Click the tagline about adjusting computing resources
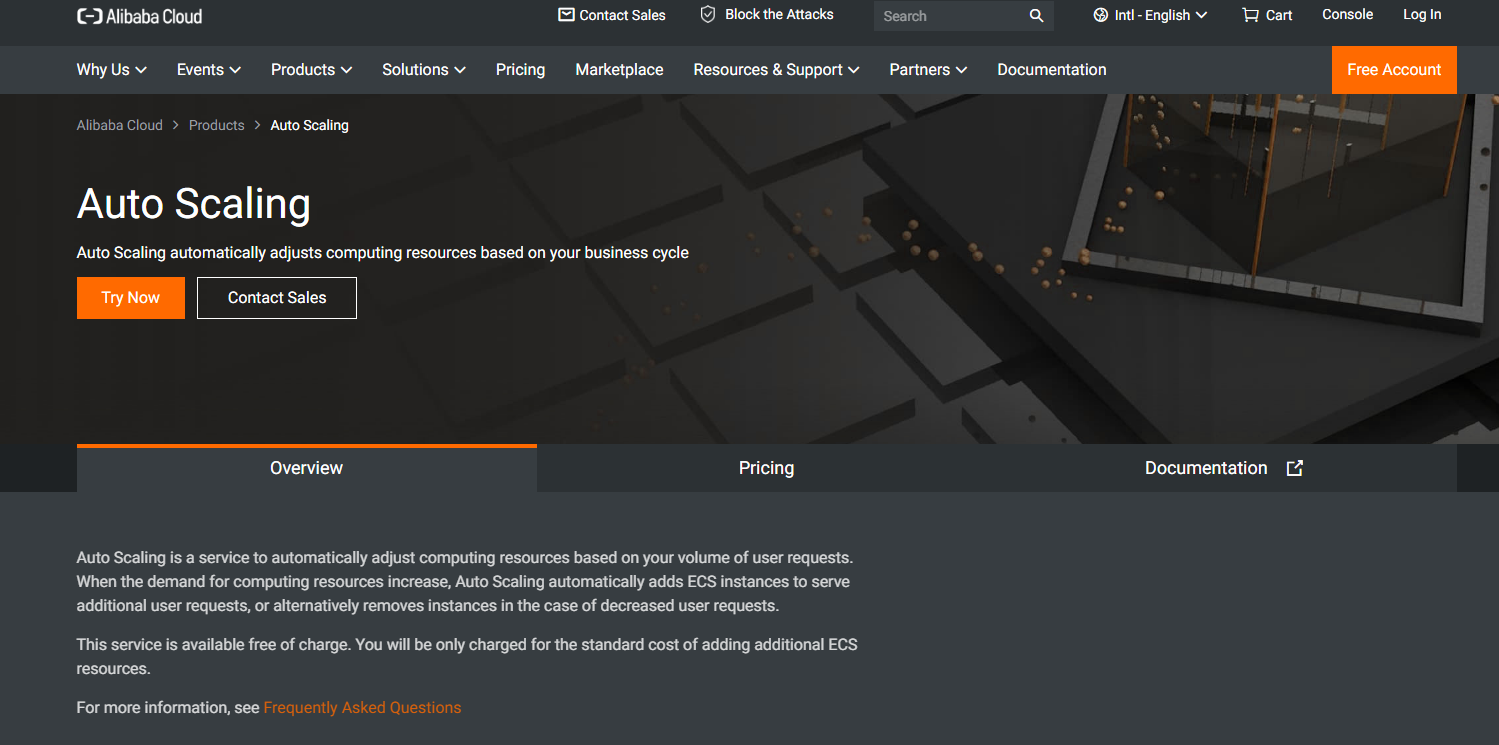 click(x=383, y=253)
